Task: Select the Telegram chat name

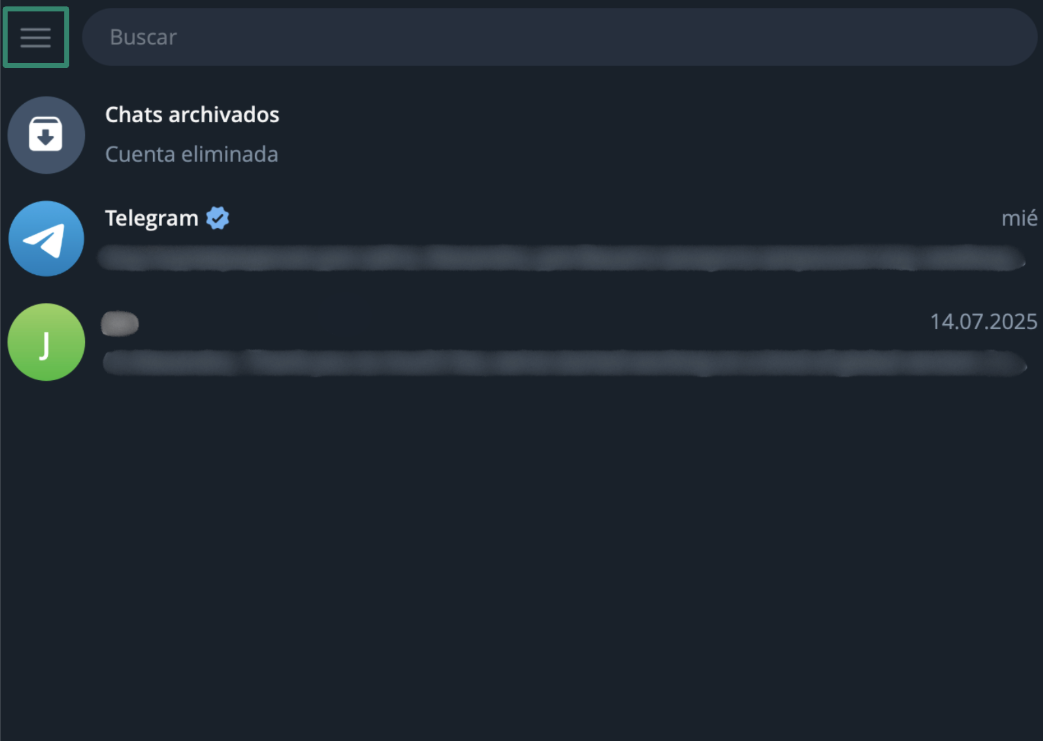Action: click(x=152, y=218)
